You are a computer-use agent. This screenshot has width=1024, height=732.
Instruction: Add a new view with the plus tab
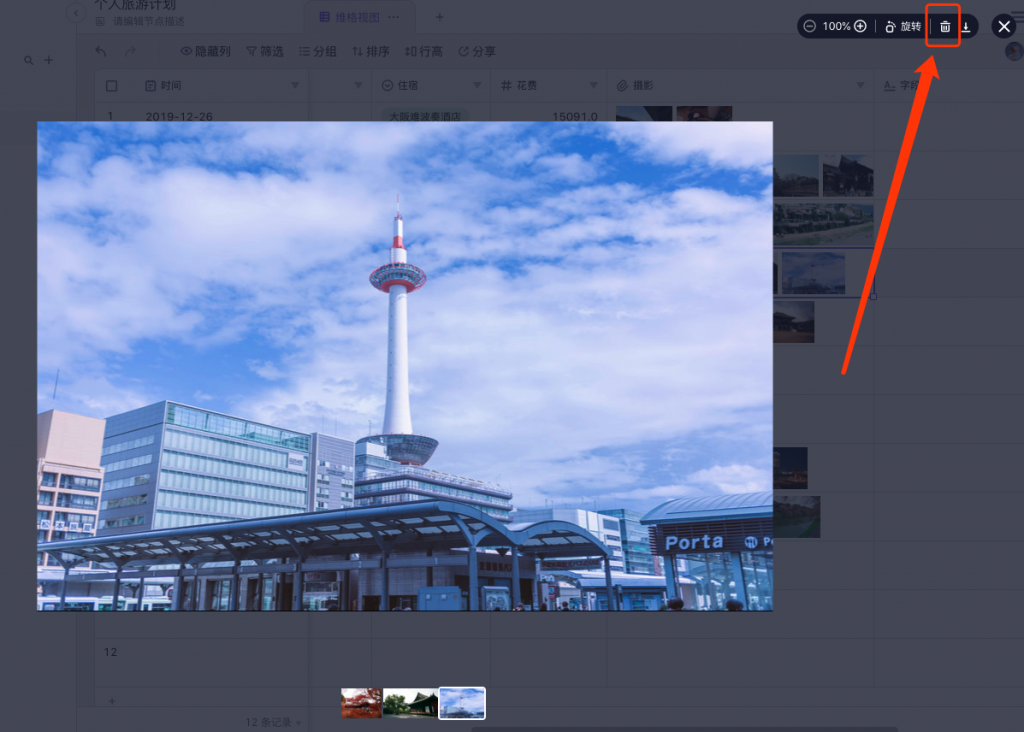tap(440, 17)
